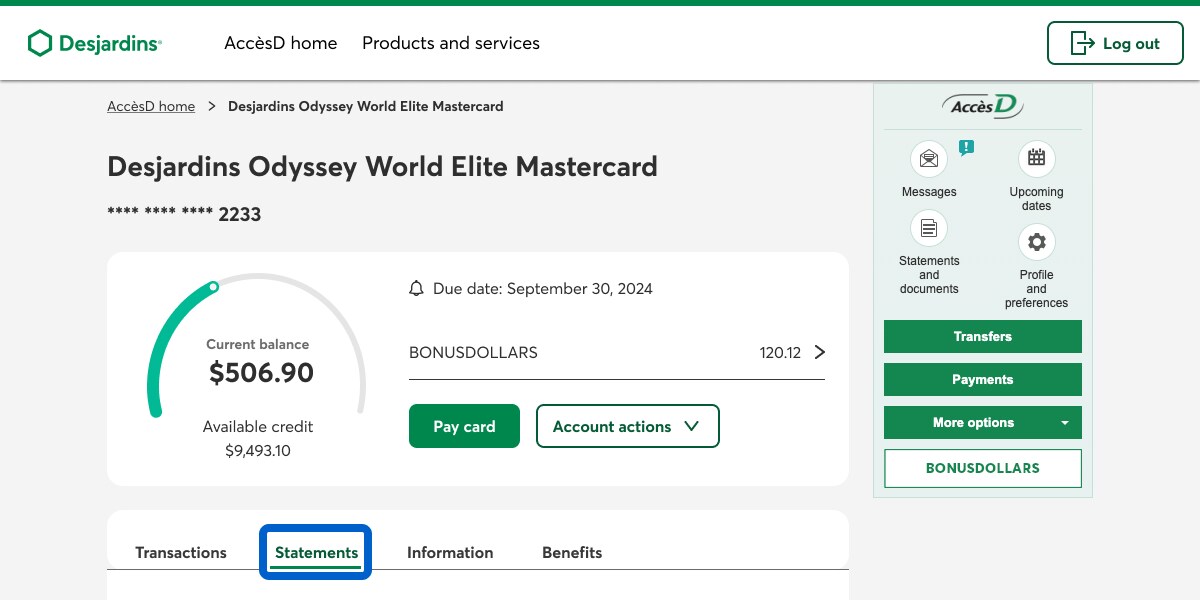Log out of the account
Image resolution: width=1200 pixels, height=600 pixels.
tap(1115, 43)
